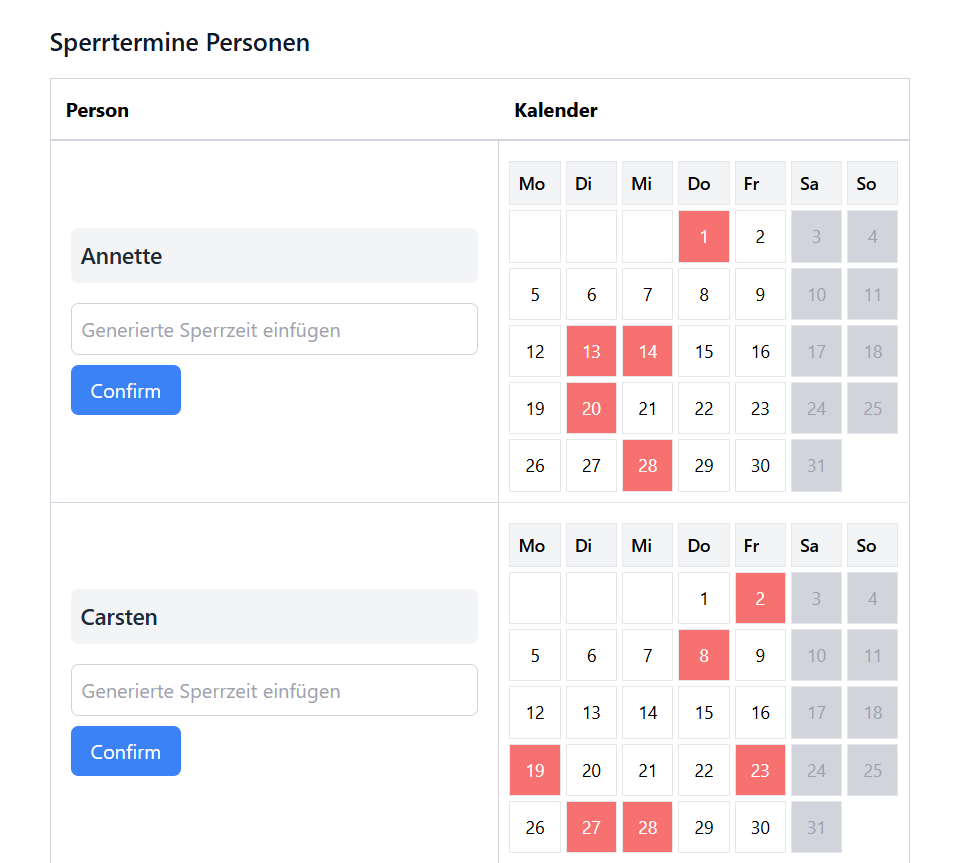Click the Person column header

tap(97, 110)
